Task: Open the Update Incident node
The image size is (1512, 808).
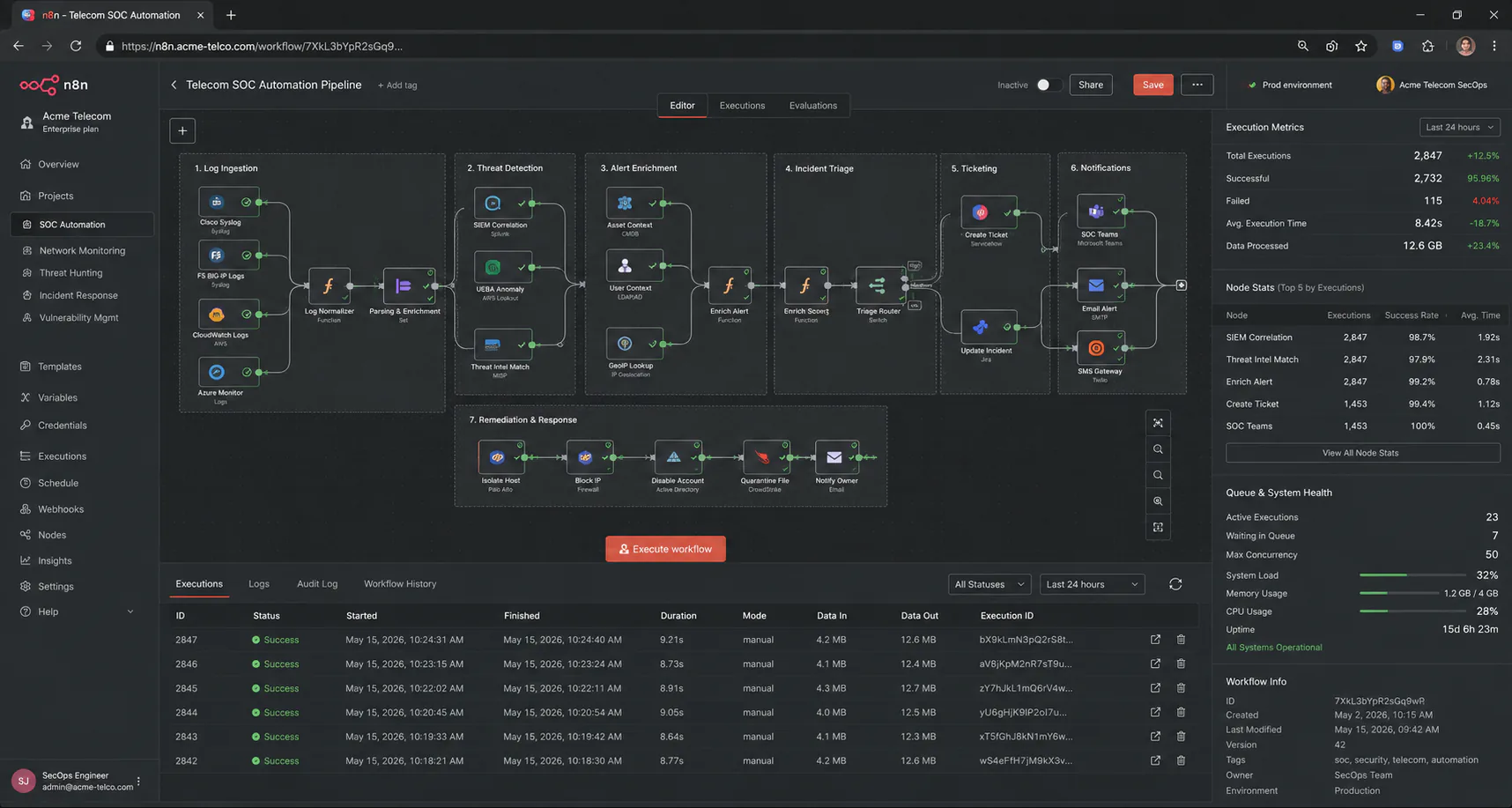Action: tap(989, 327)
